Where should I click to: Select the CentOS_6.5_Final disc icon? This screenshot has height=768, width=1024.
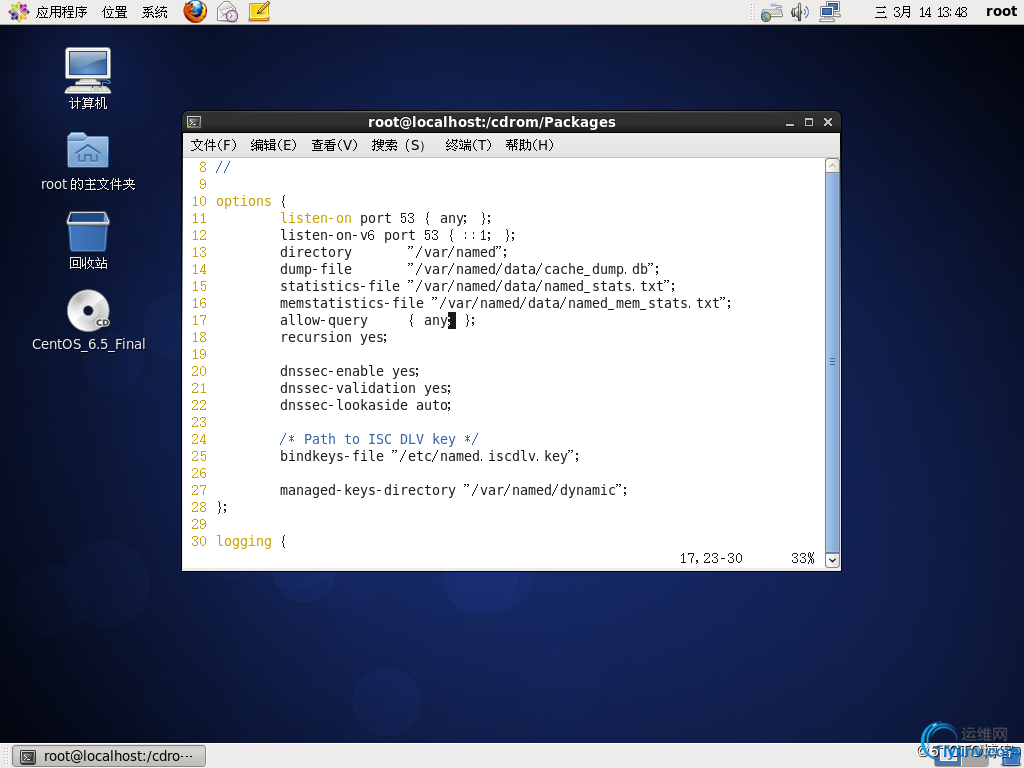coord(88,320)
